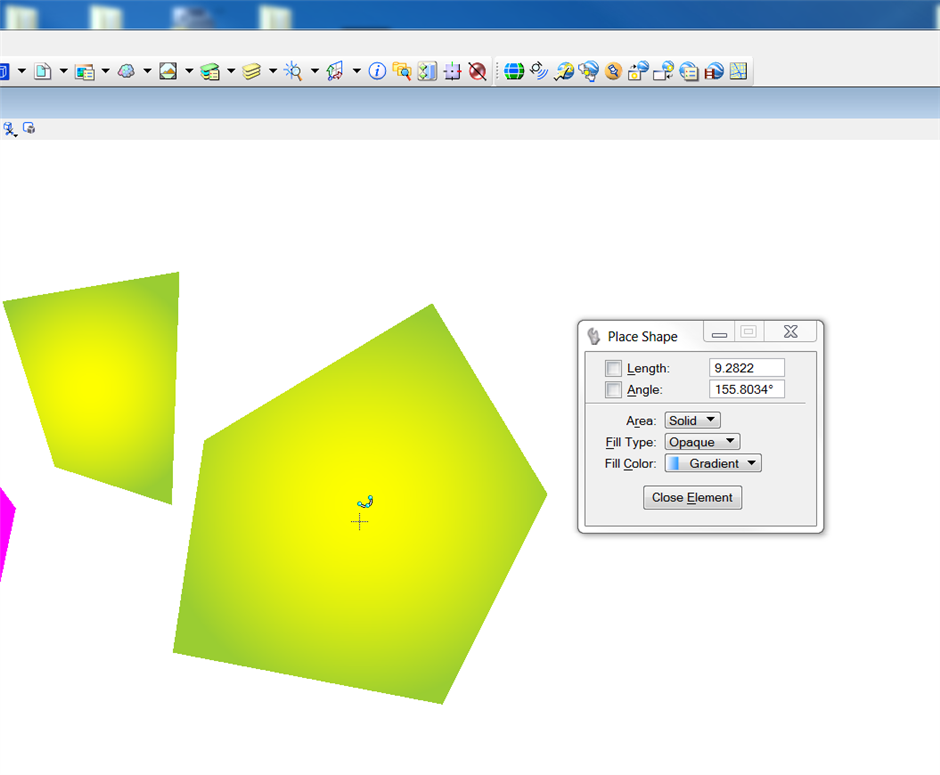This screenshot has width=940, height=775.
Task: Expand the arrow beside Raster Manager icon
Action: click(x=106, y=71)
